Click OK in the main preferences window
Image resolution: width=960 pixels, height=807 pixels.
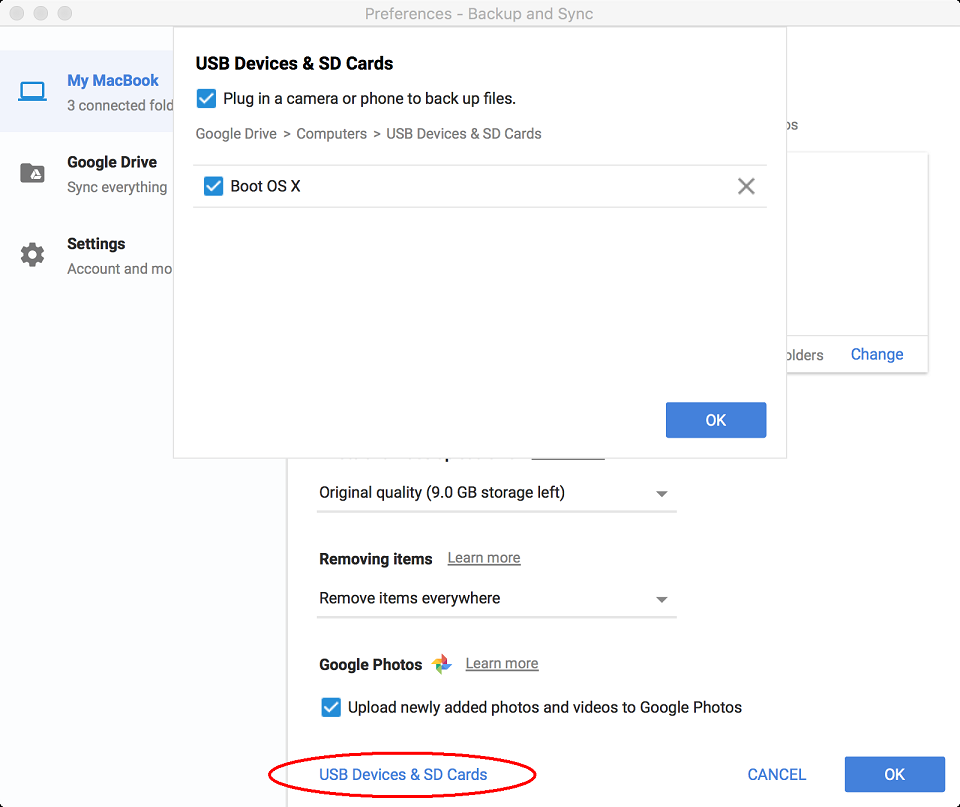(x=894, y=775)
